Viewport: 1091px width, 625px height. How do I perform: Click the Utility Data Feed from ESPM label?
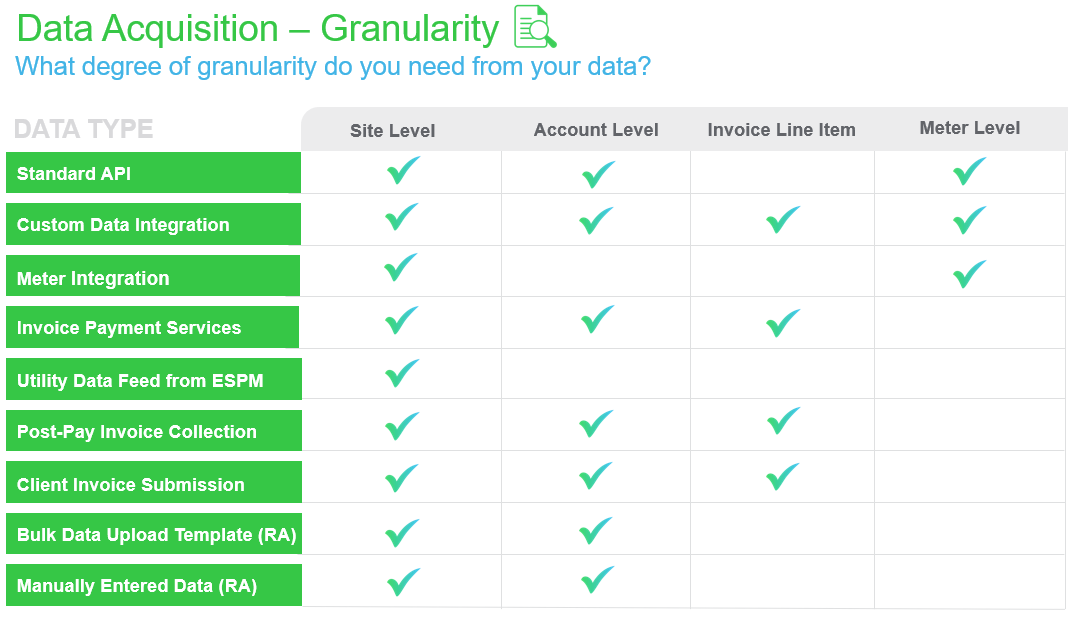pos(140,380)
